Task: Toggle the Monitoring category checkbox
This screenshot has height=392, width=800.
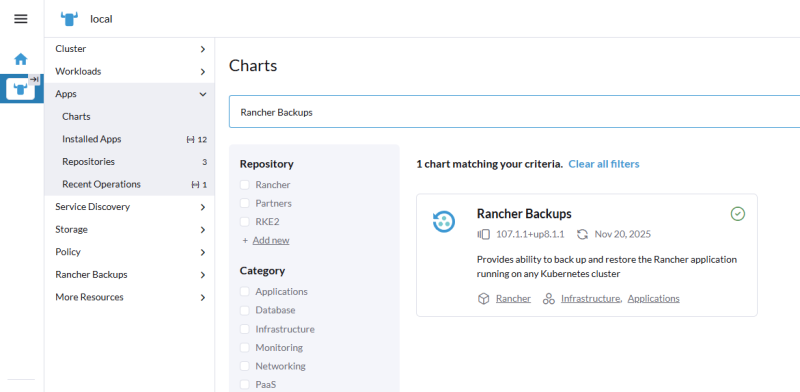Action: click(245, 348)
